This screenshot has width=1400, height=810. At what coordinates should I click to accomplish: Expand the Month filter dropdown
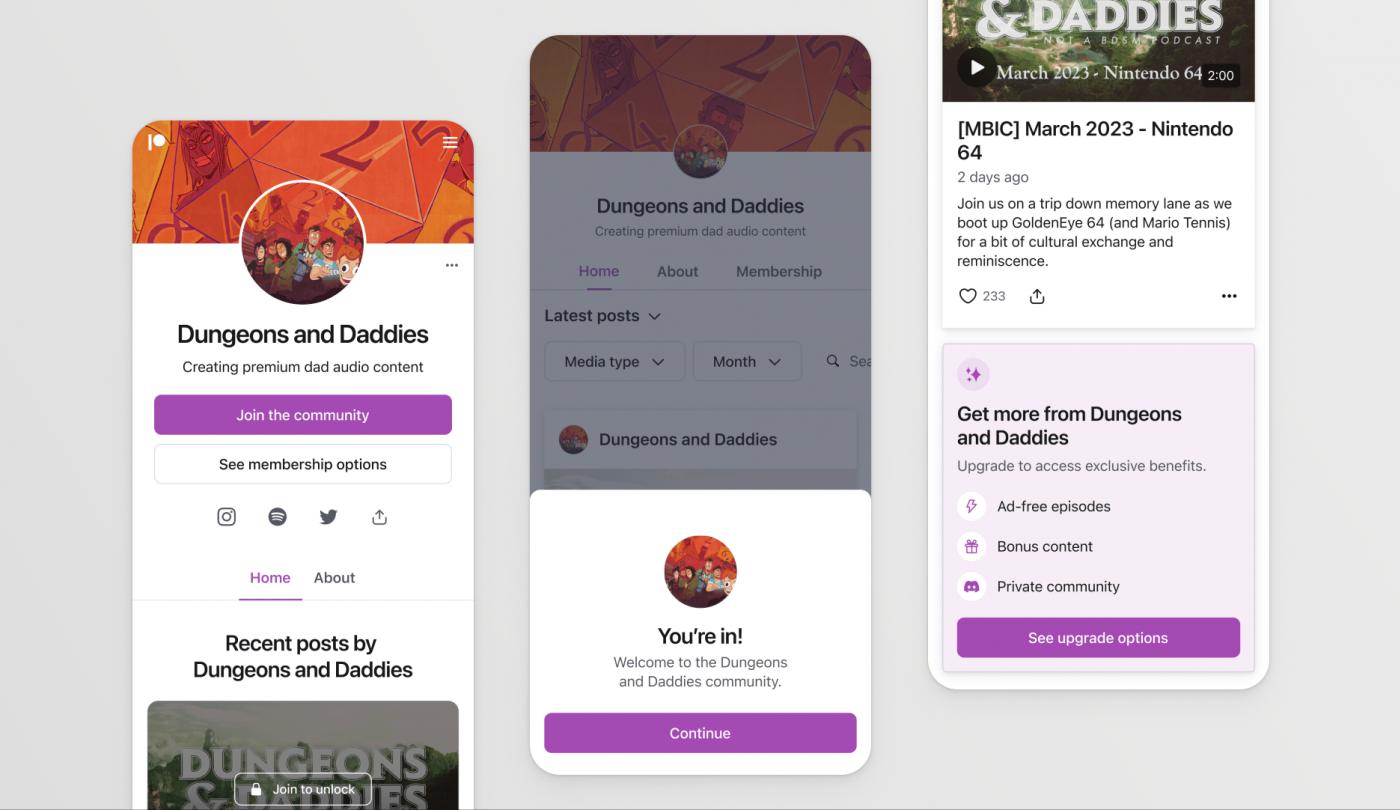point(747,361)
